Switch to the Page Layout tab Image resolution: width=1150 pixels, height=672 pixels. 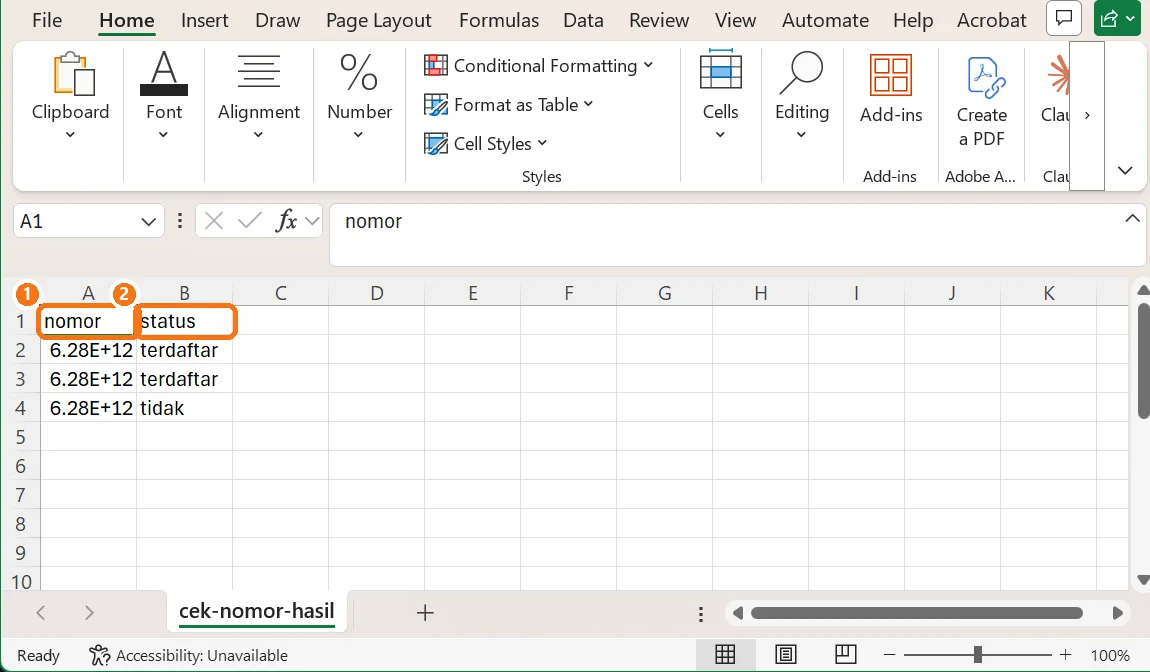coord(378,20)
